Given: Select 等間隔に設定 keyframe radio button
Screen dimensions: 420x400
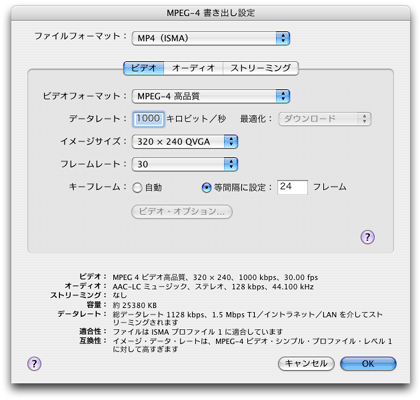Looking at the screenshot, I should coord(207,188).
